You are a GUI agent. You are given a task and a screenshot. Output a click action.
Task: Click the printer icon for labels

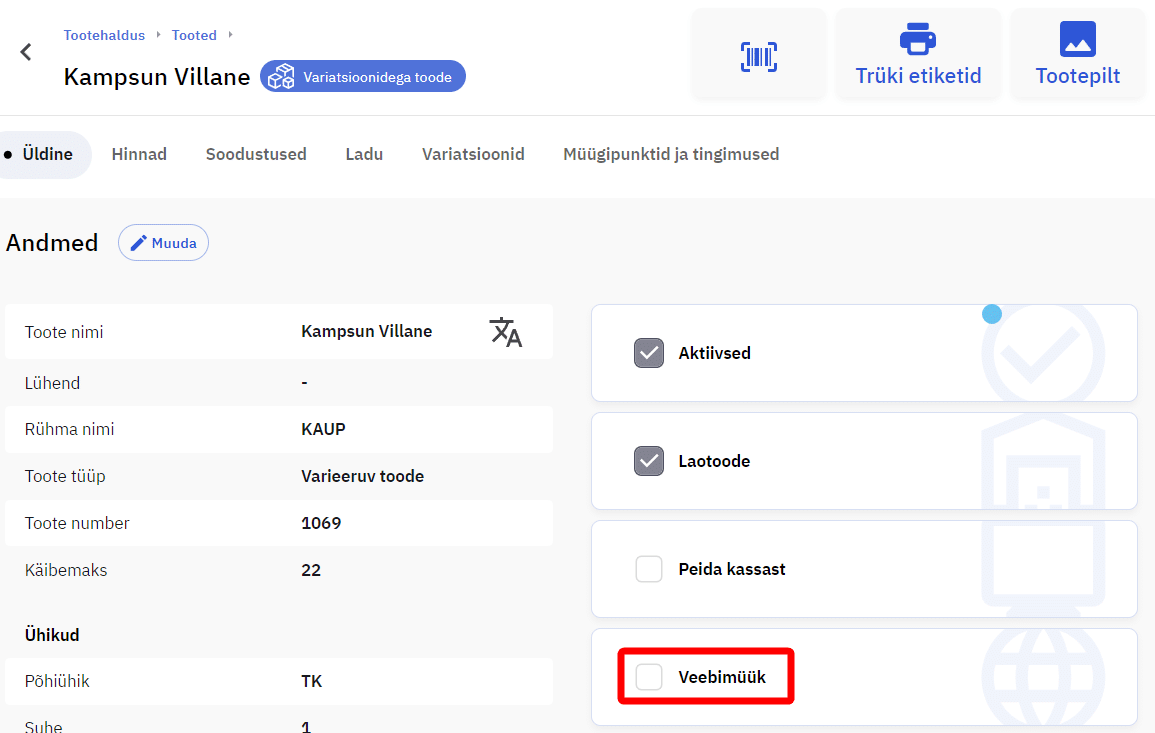[917, 40]
